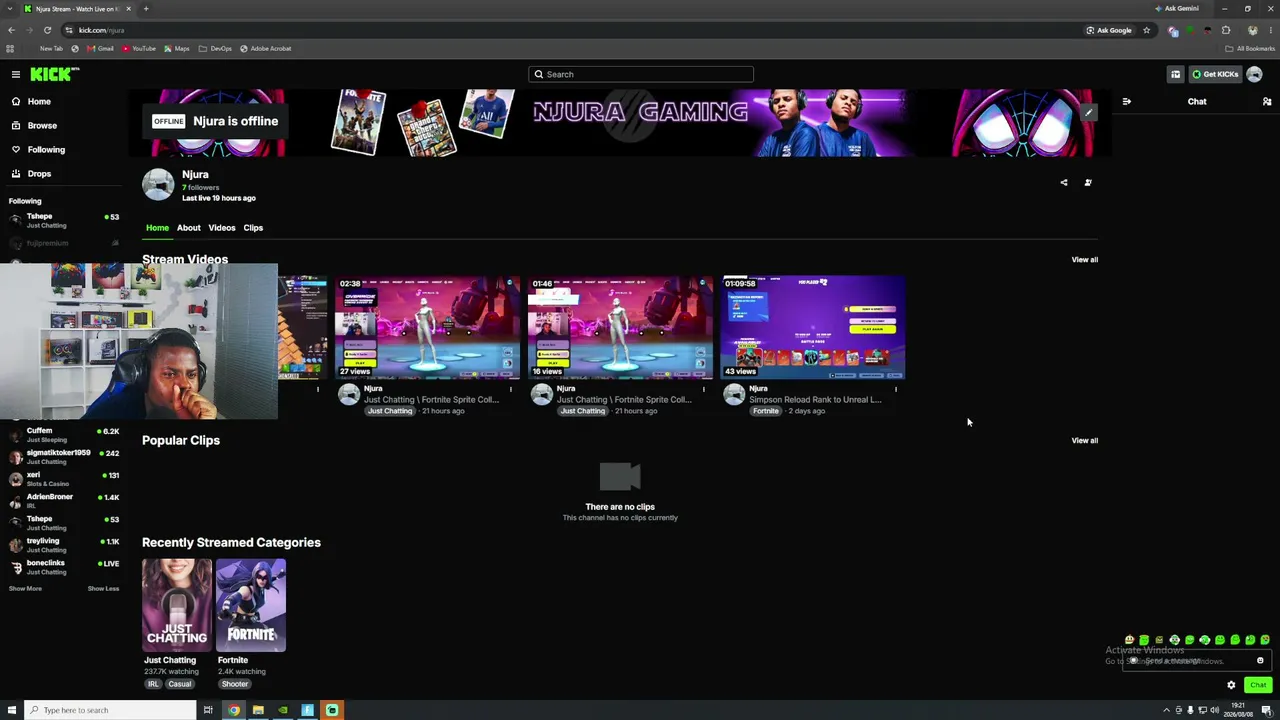
Task: Switch to the Videos channel tab
Action: [x=222, y=228]
